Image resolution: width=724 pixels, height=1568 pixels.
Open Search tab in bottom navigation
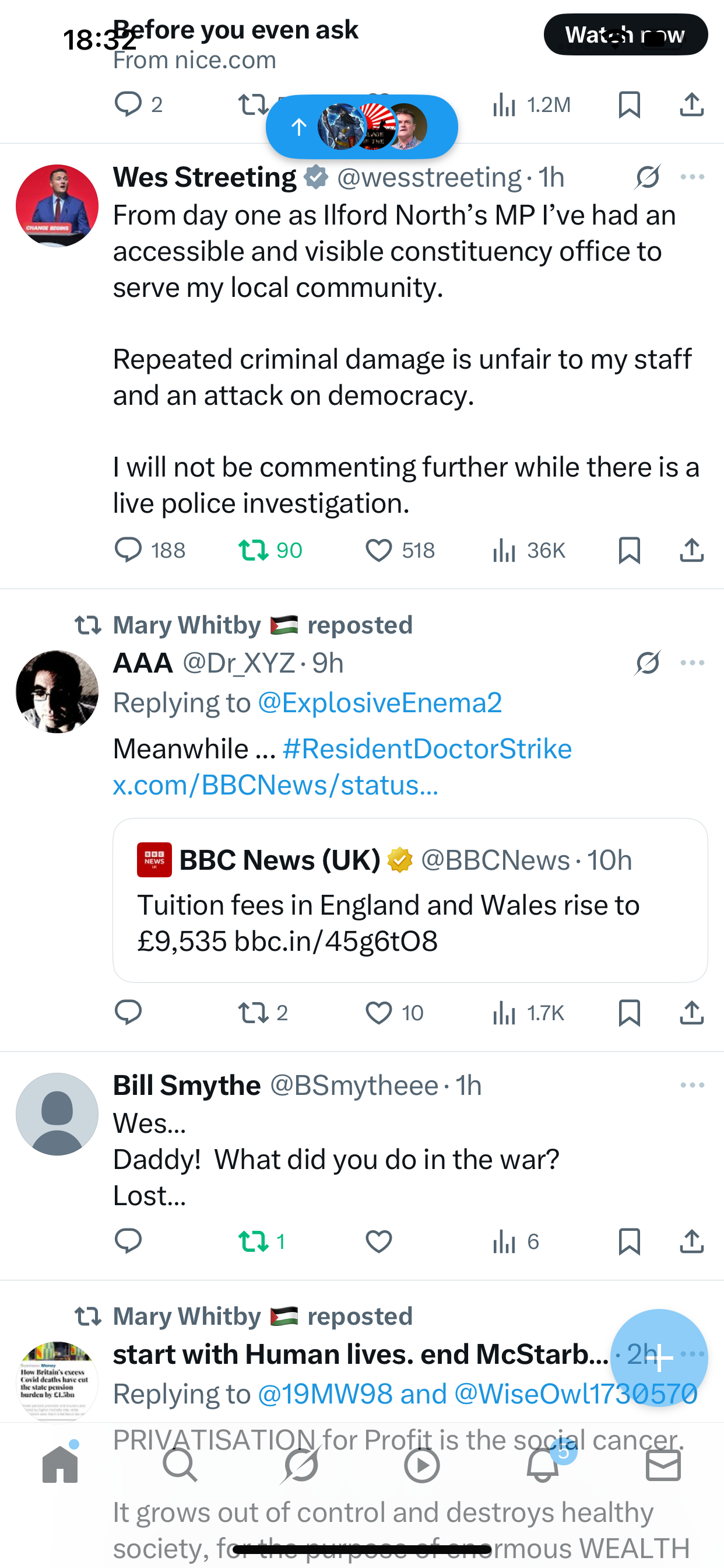(x=180, y=1465)
